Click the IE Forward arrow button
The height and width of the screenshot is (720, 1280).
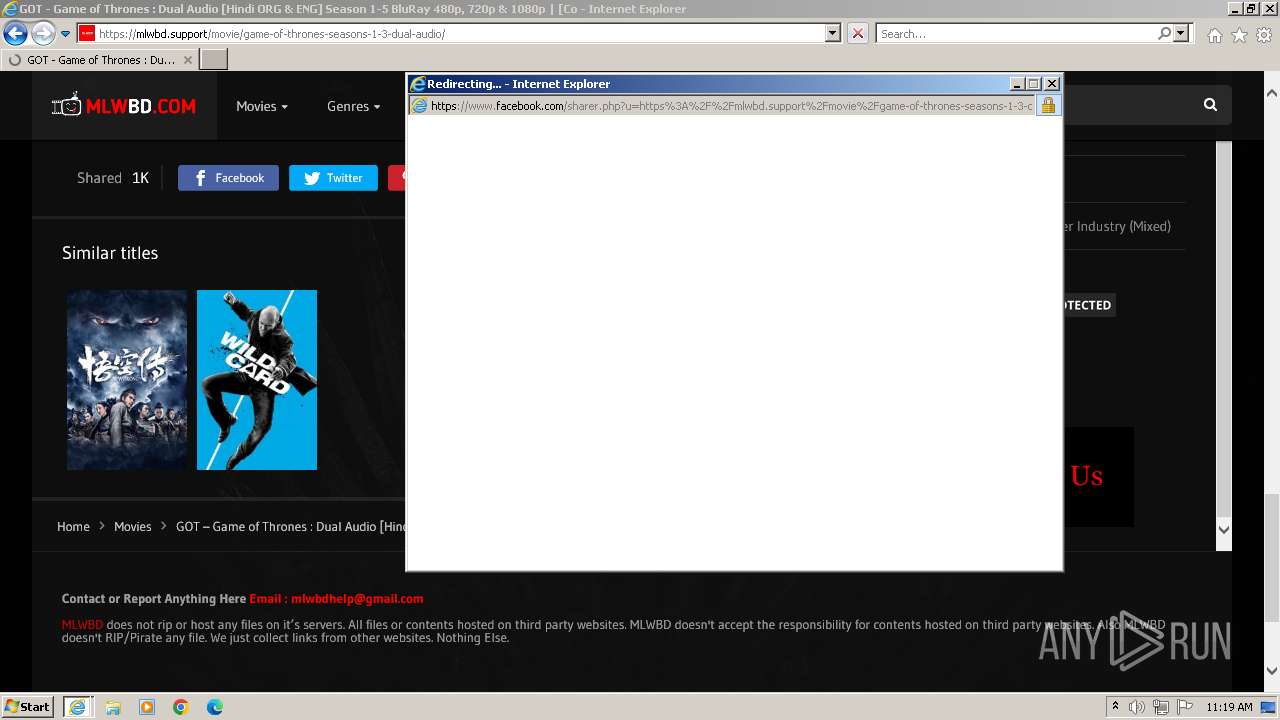(43, 34)
